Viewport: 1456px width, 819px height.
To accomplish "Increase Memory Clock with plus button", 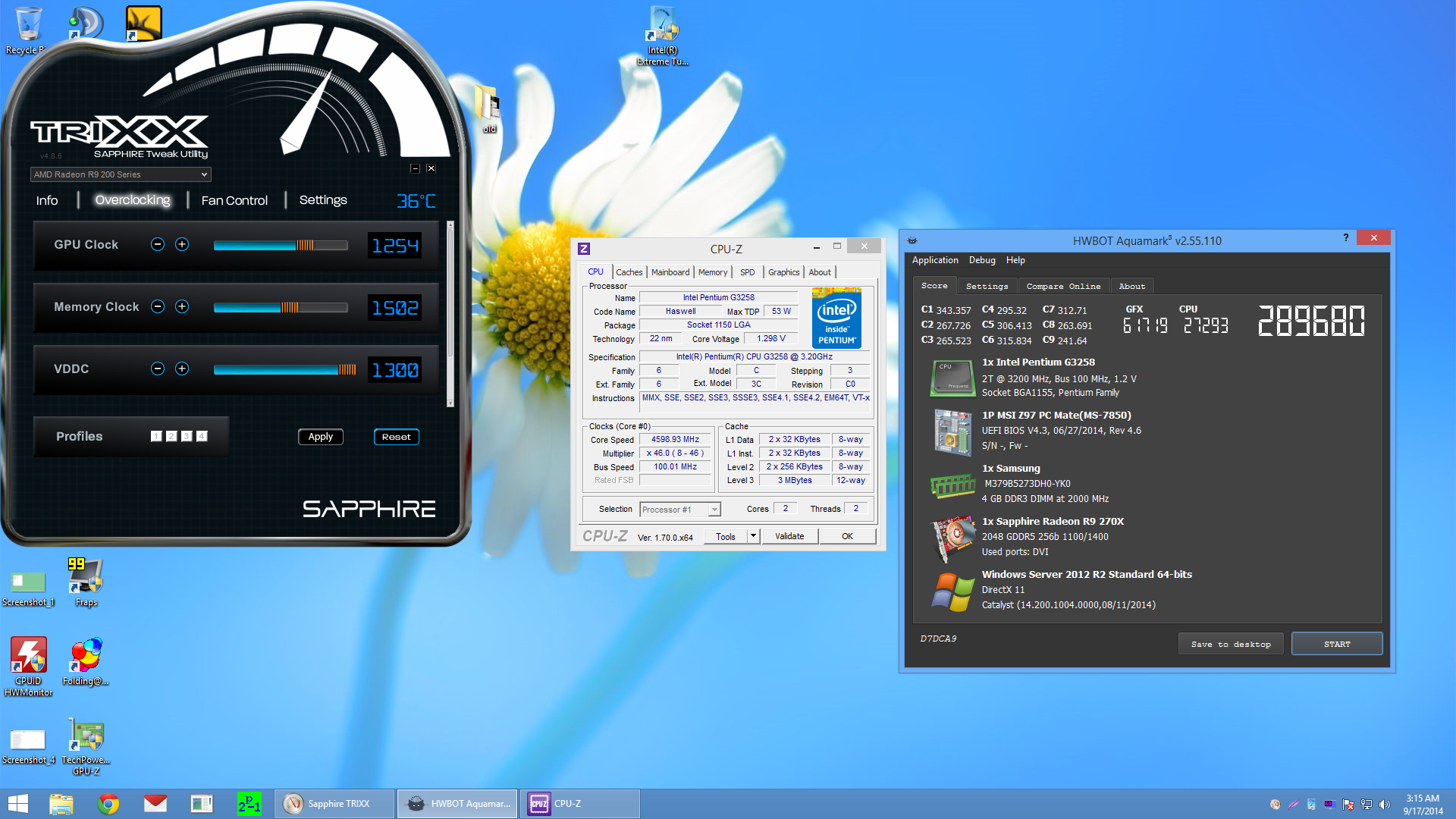I will [182, 306].
